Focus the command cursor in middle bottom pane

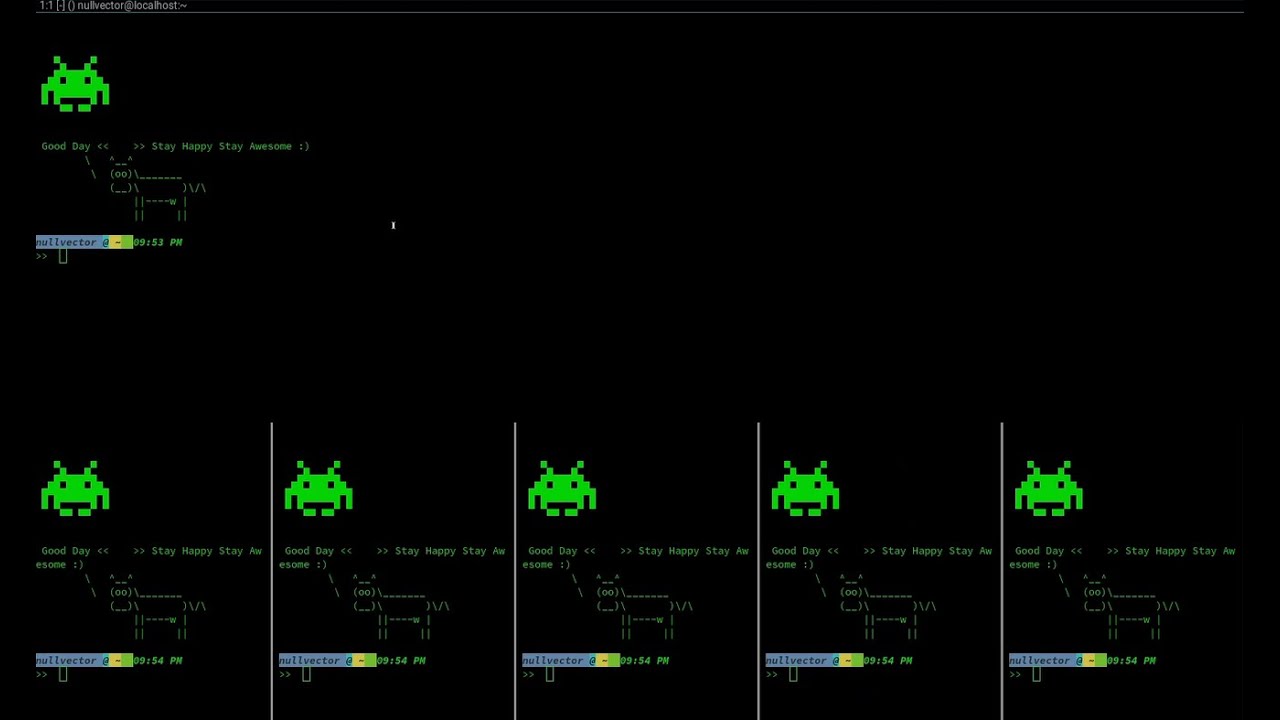(550, 675)
